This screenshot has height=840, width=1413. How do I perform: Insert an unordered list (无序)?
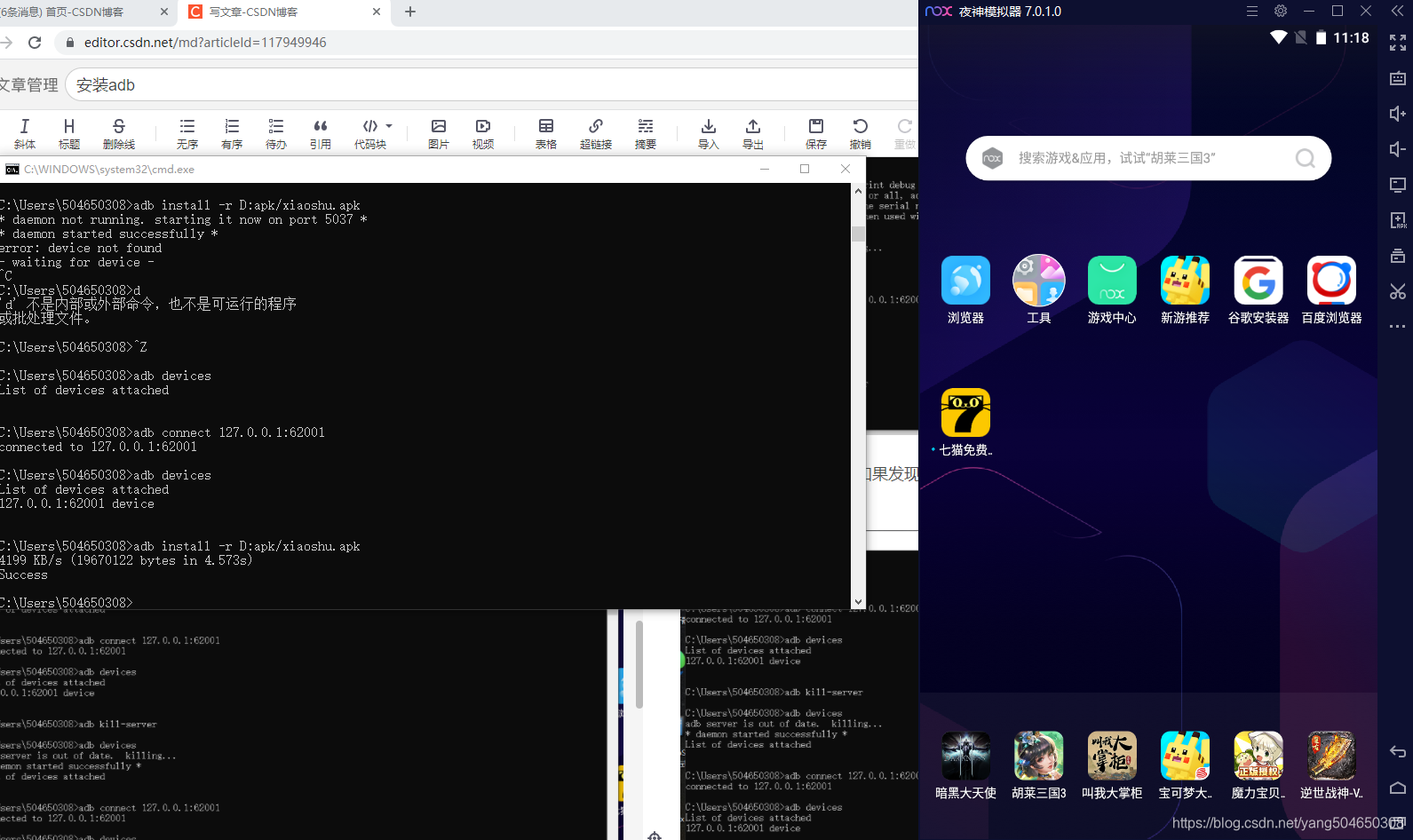coord(187,133)
